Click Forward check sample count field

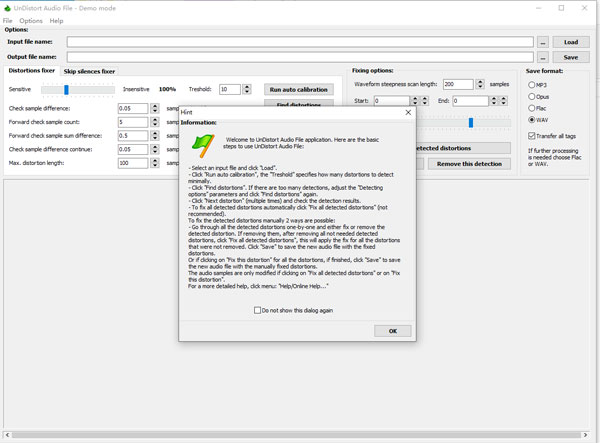132,122
